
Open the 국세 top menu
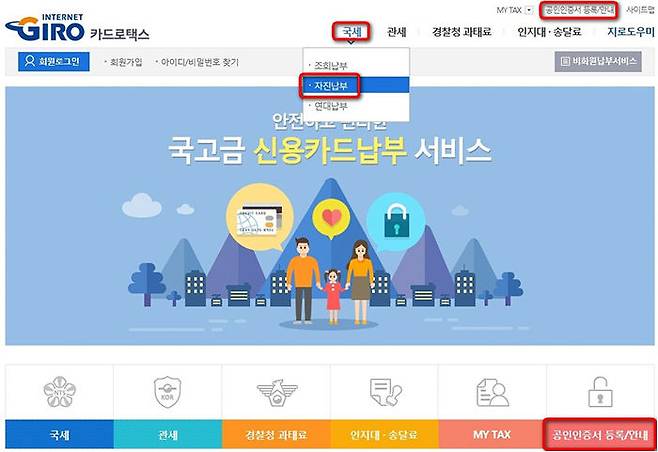click(x=352, y=31)
